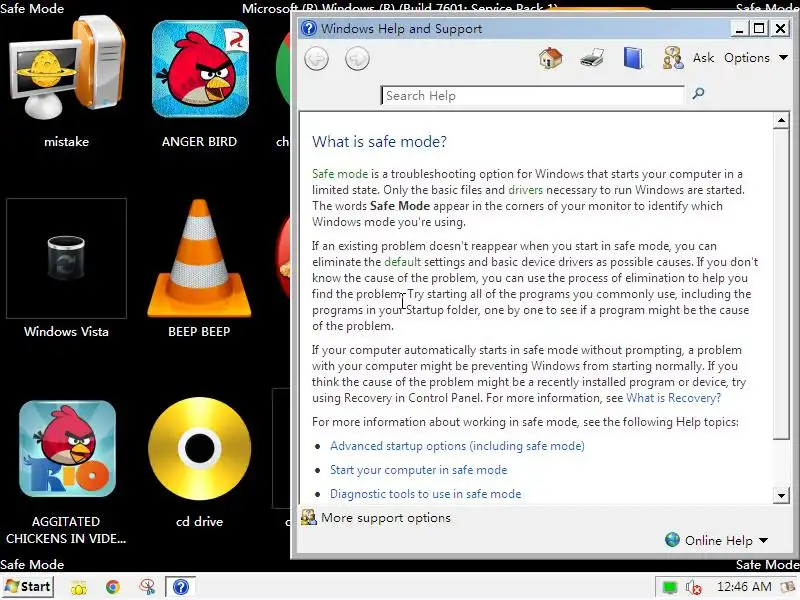
Task: Maximize the Help and Support window
Action: [x=759, y=29]
